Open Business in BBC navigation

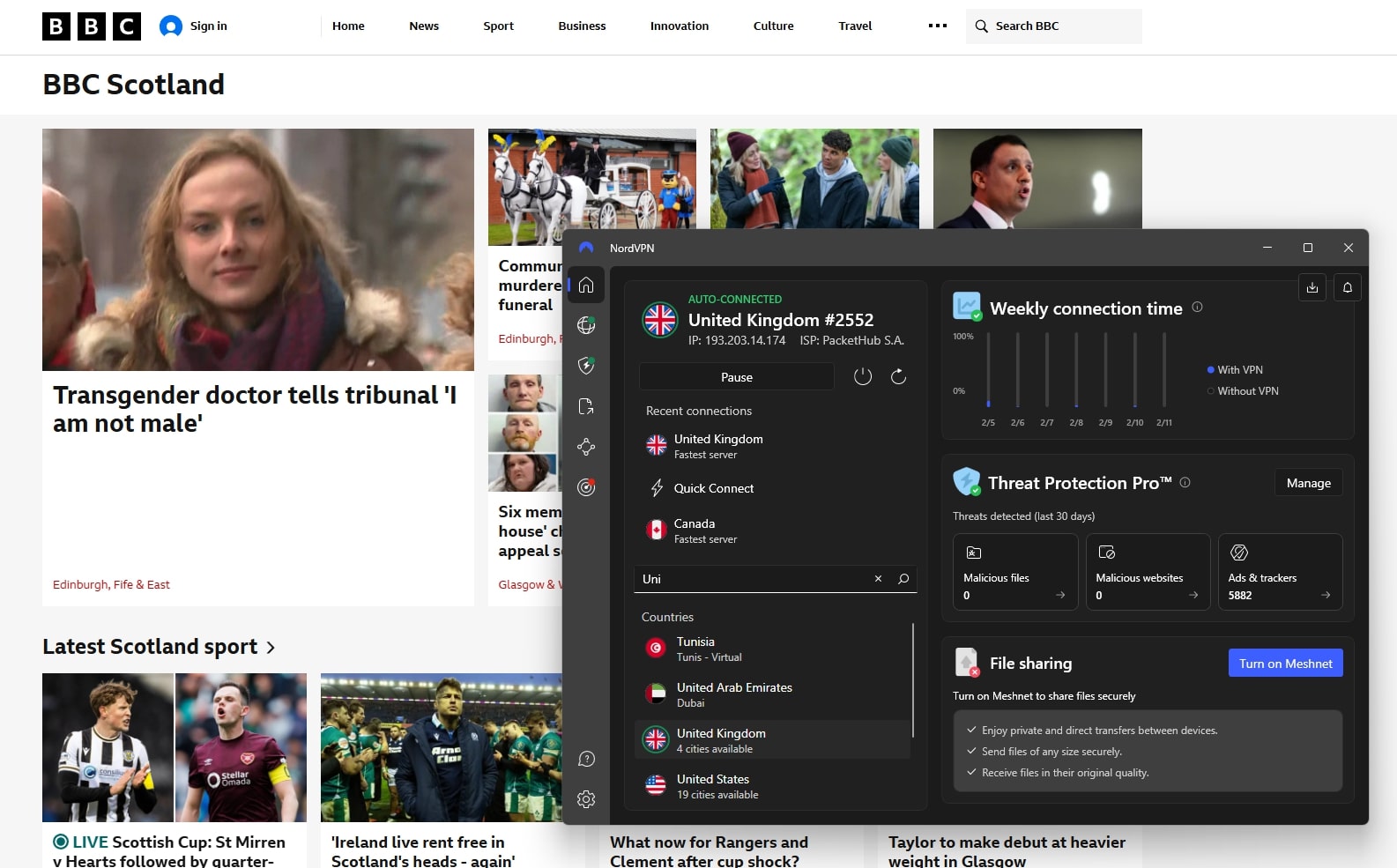582,26
